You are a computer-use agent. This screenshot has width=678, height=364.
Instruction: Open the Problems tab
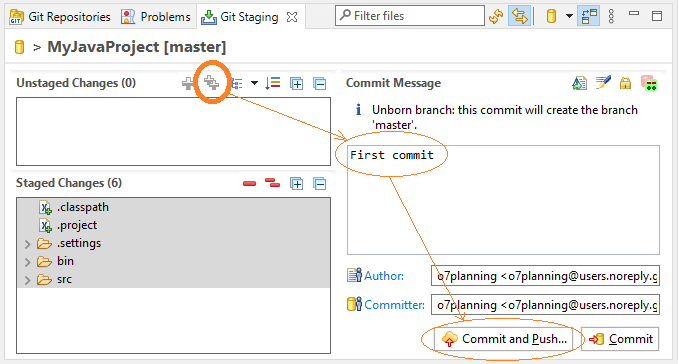(x=156, y=17)
